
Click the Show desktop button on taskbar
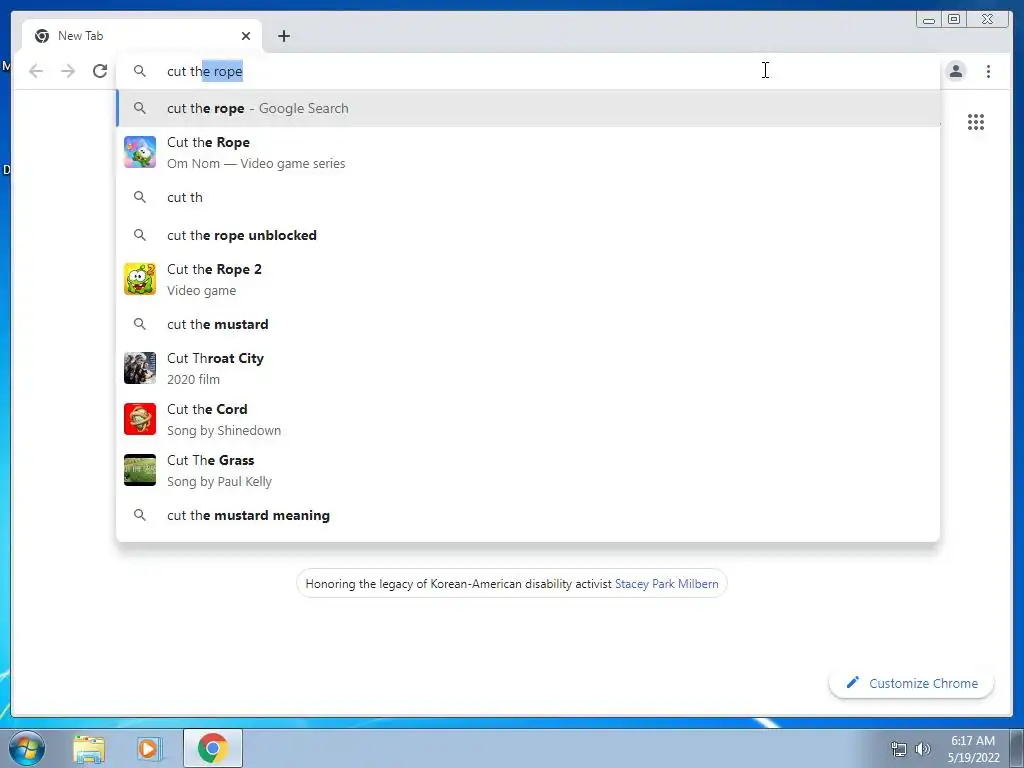pos(1016,748)
